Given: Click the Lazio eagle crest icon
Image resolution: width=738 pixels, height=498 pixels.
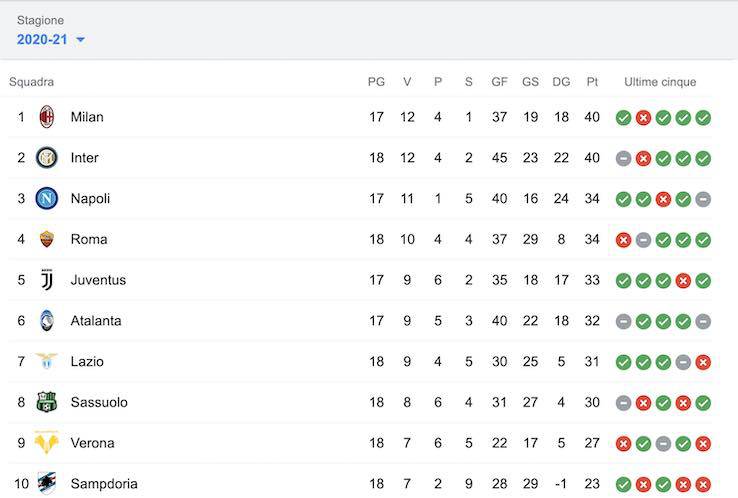Looking at the screenshot, I should tap(47, 361).
